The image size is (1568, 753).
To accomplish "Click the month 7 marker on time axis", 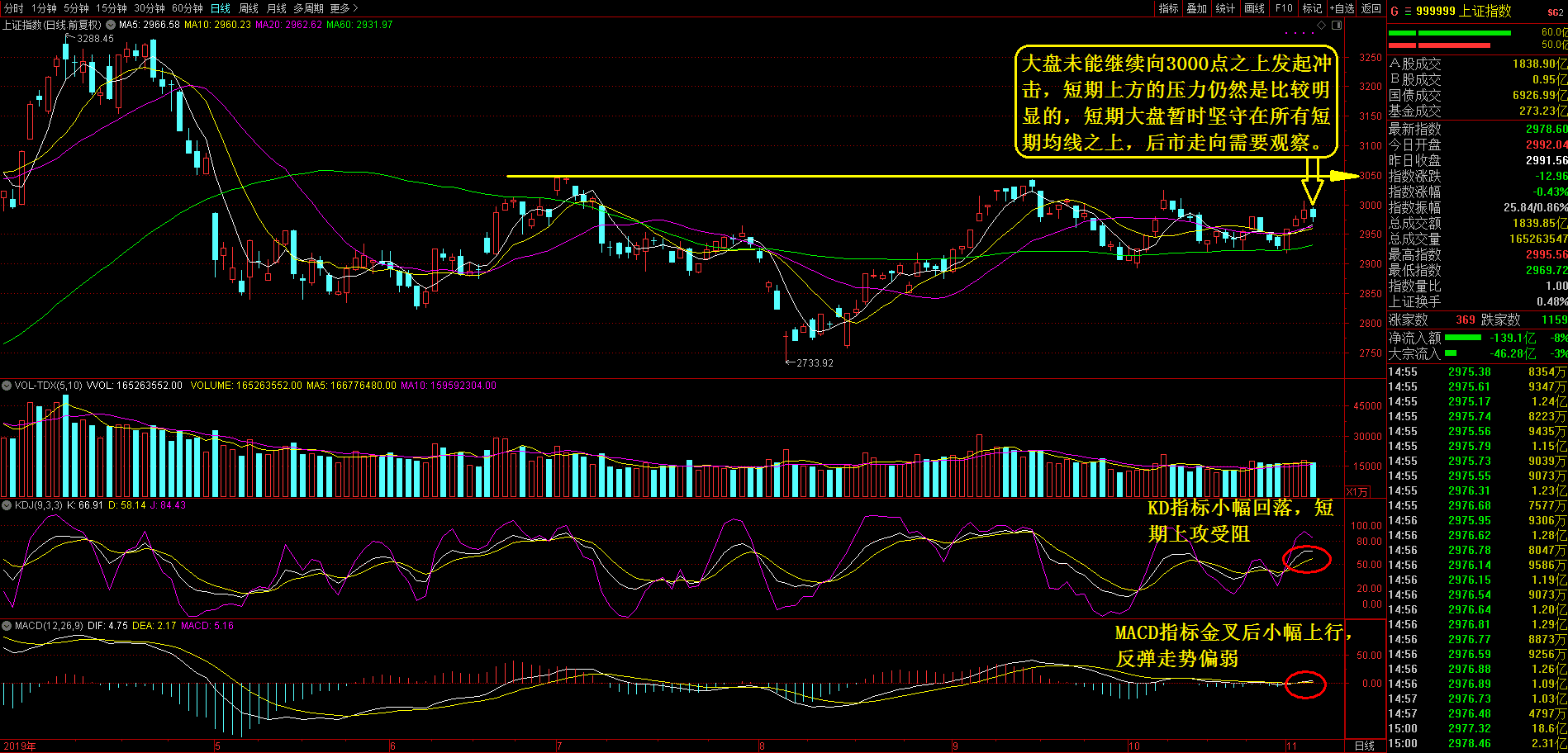I will click(559, 746).
